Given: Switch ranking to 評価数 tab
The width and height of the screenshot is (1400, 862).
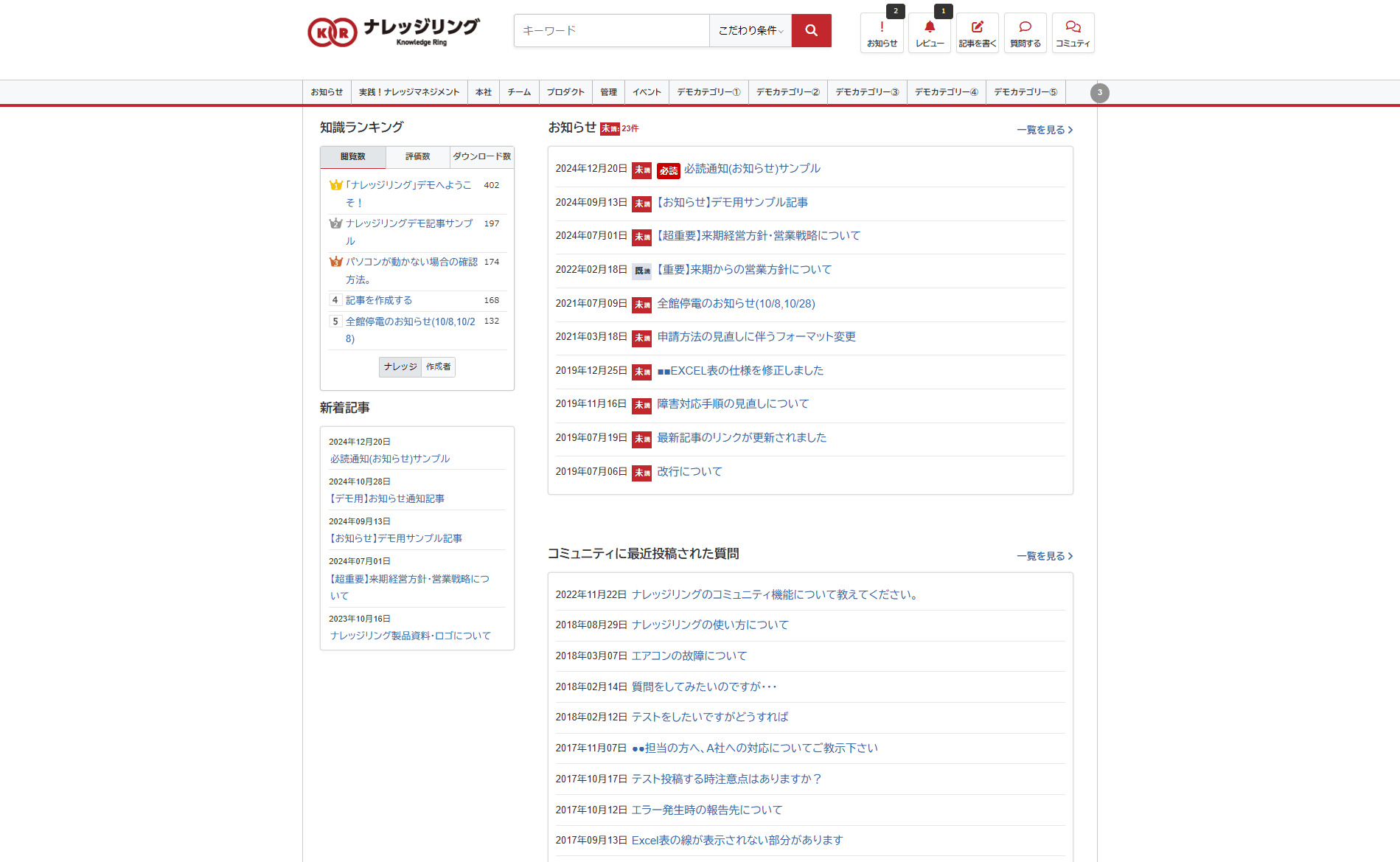Looking at the screenshot, I should 418,156.
